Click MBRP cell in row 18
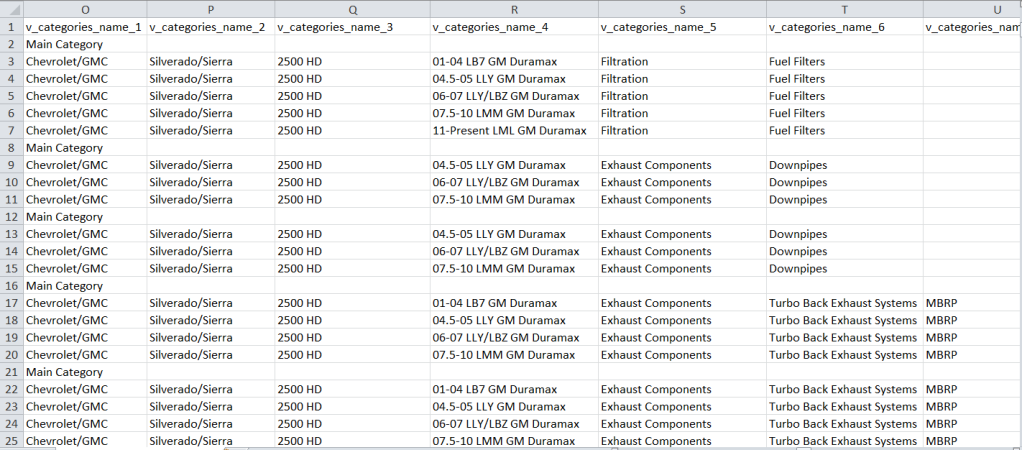 (972, 320)
